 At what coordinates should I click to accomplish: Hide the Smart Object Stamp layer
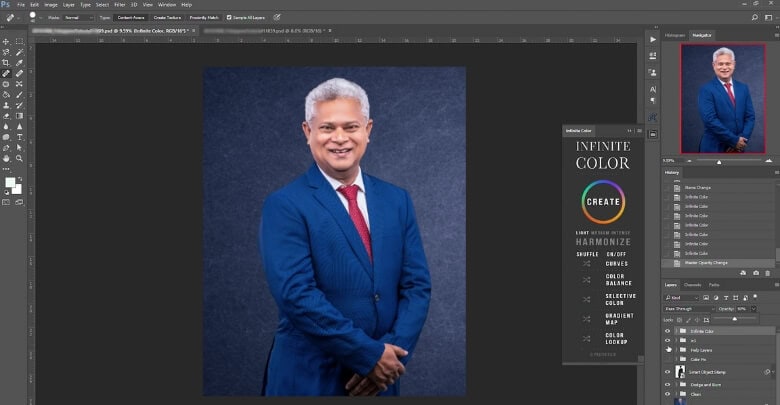click(668, 372)
